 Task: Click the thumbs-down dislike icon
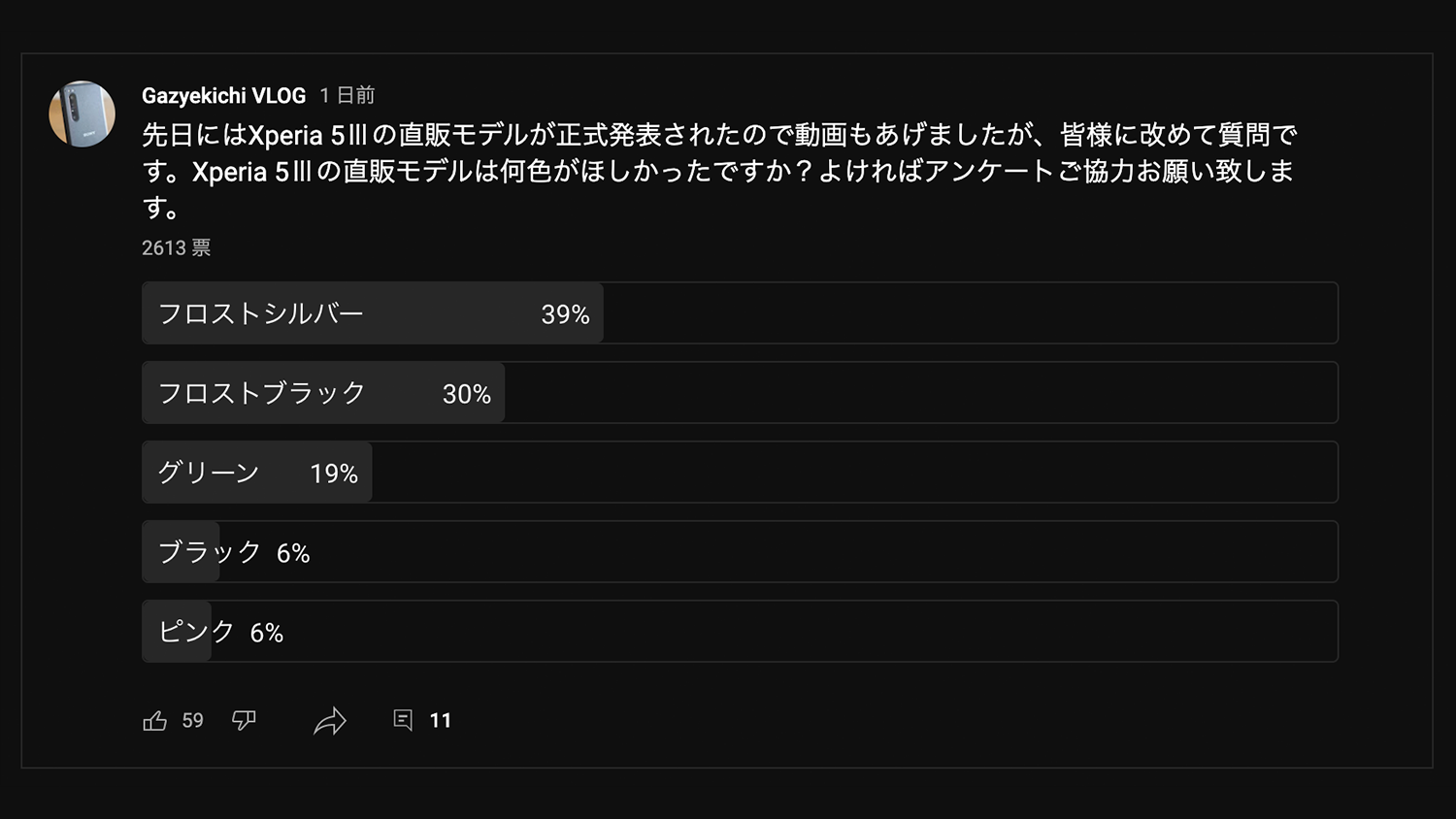(x=244, y=720)
